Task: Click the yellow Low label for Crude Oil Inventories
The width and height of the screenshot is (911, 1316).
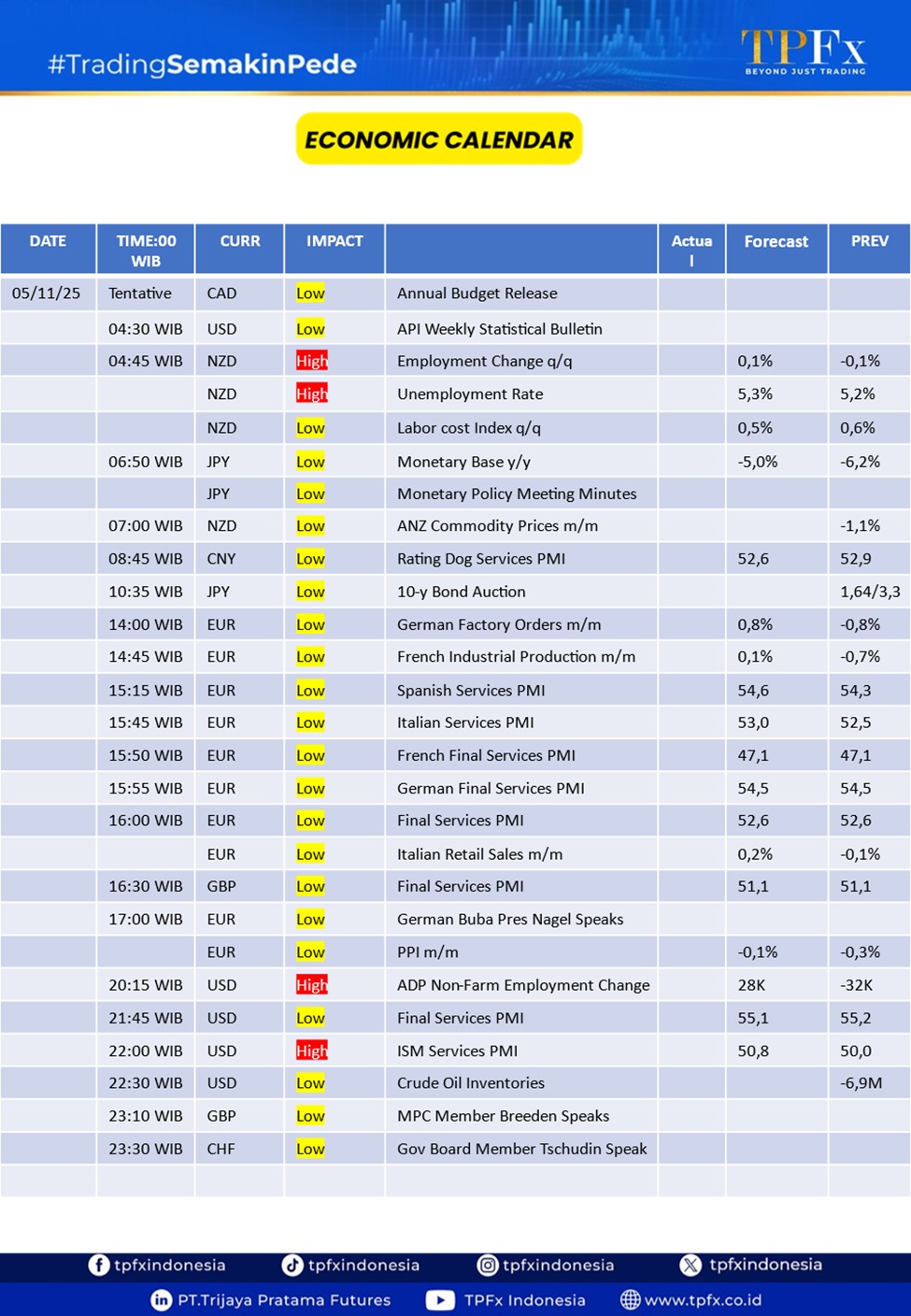Action: 310,1083
